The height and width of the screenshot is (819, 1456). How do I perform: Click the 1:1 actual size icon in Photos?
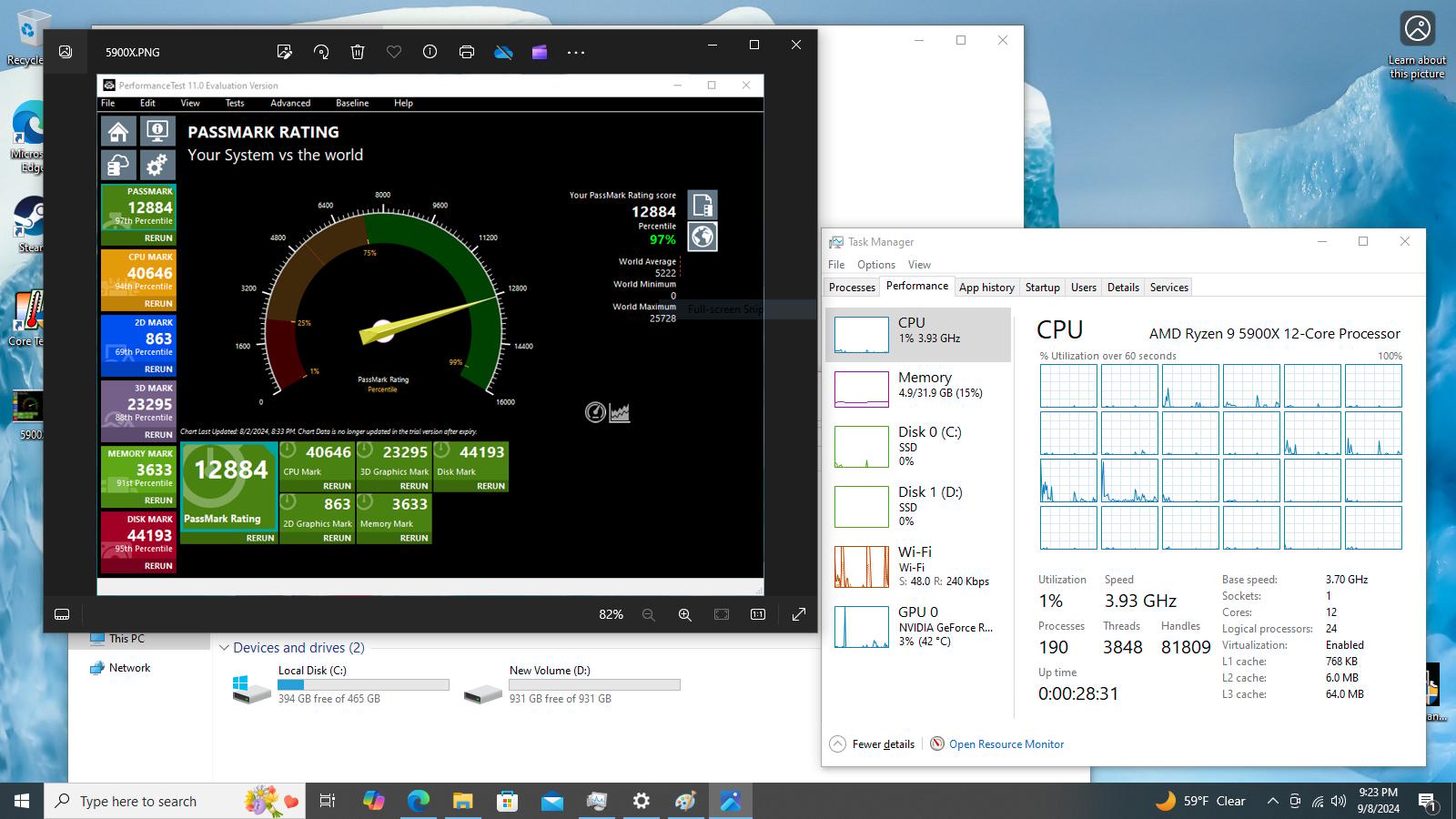[x=758, y=614]
